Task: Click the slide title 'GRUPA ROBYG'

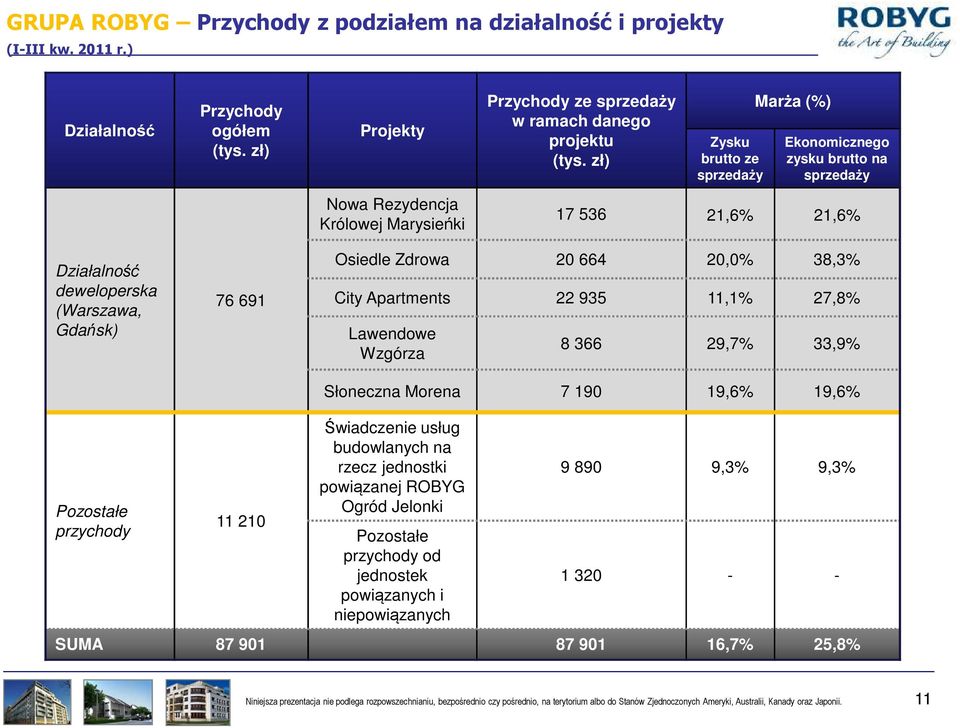Action: (88, 22)
